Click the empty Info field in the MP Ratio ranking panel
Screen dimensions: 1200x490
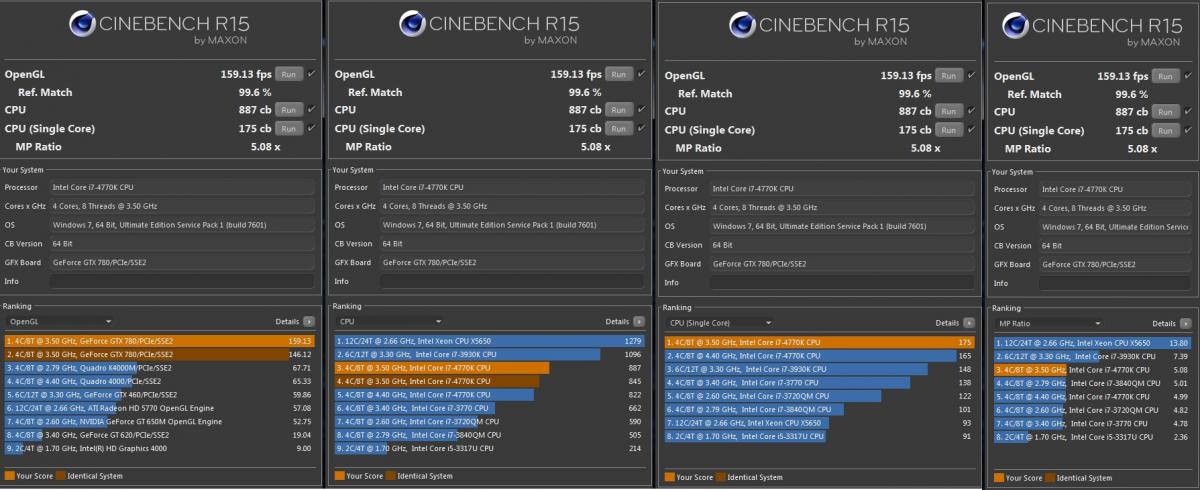1117,283
